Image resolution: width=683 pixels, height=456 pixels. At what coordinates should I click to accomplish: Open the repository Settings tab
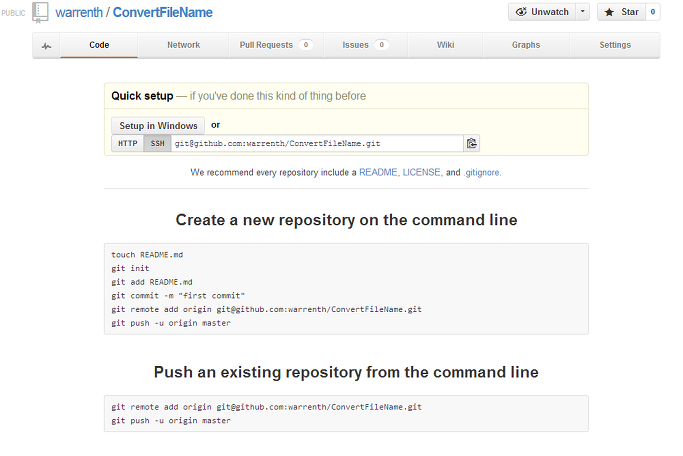(x=615, y=45)
